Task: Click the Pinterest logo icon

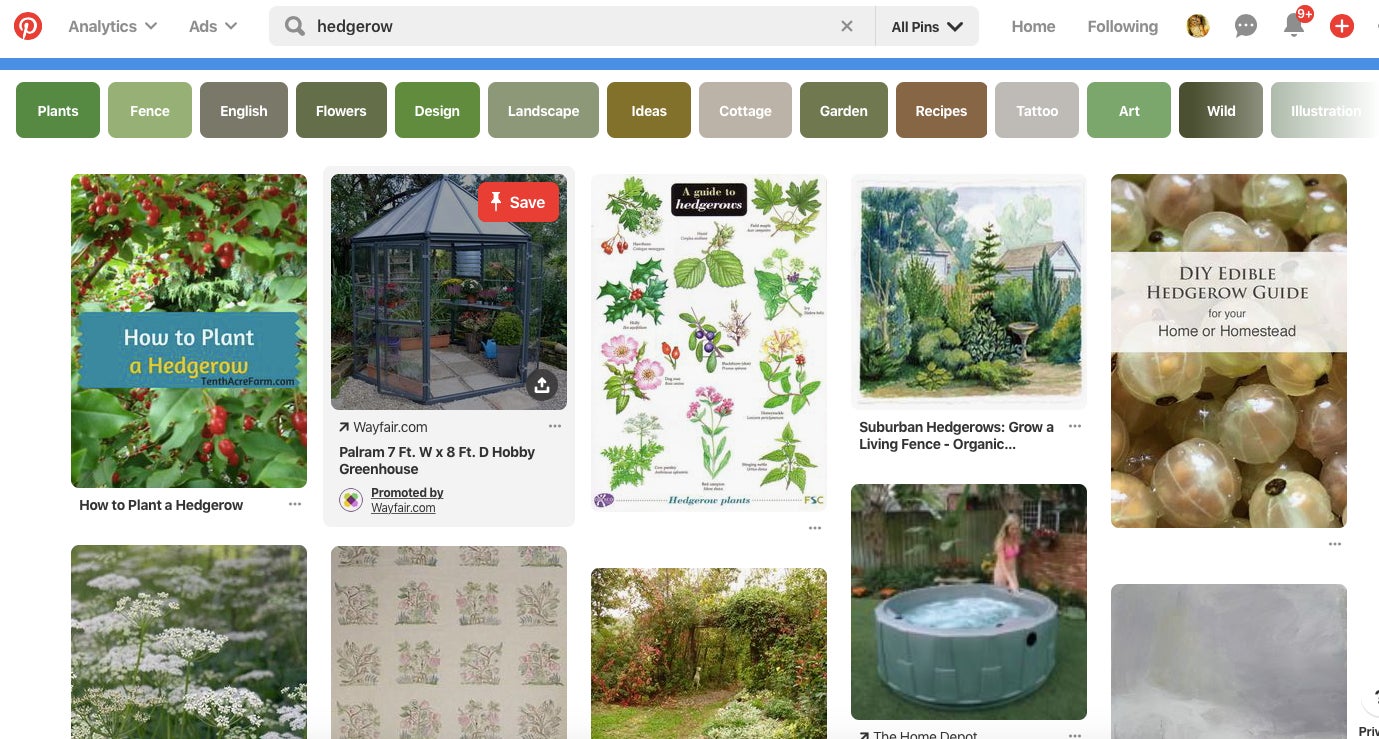Action: 28,26
